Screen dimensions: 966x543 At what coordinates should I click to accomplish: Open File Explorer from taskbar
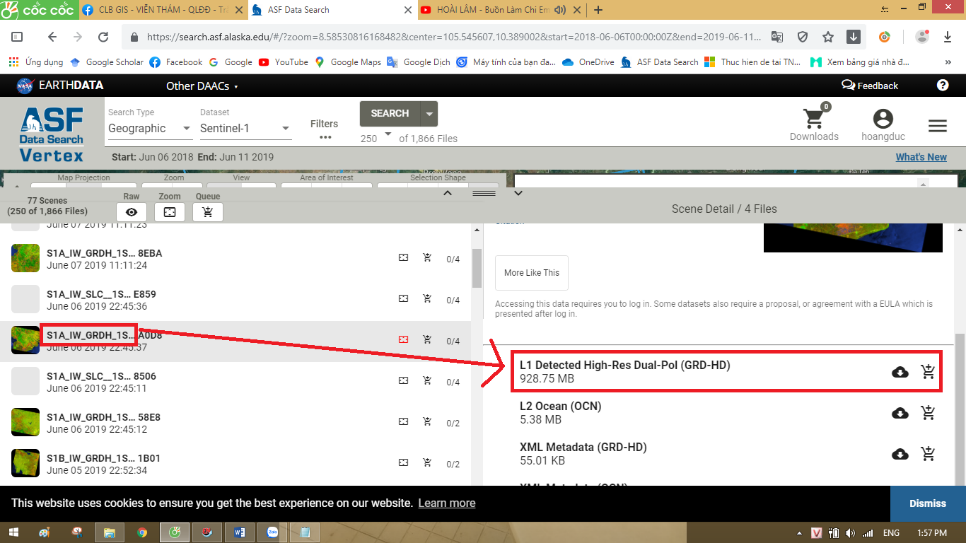click(x=110, y=533)
